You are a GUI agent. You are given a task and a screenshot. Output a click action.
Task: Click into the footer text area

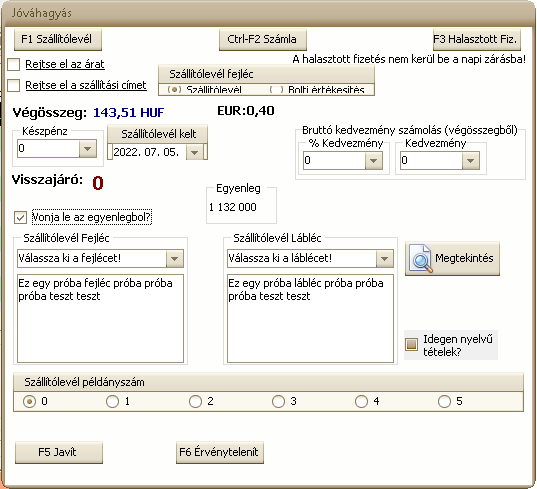point(310,318)
